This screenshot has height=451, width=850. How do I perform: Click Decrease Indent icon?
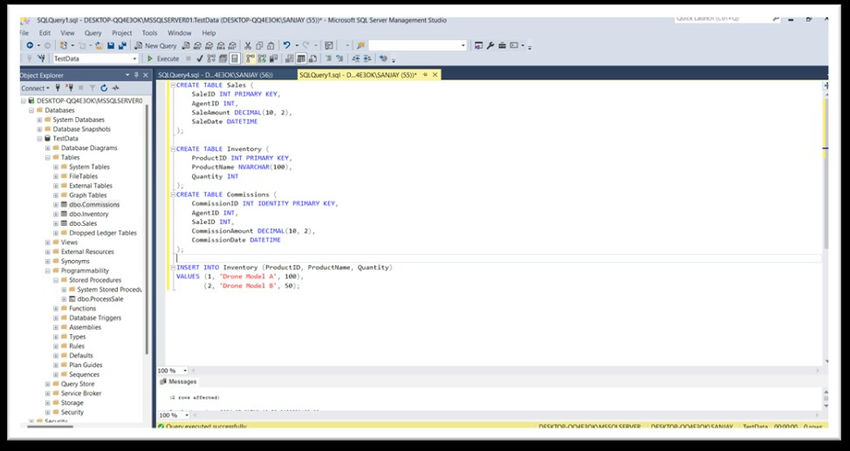coord(356,59)
